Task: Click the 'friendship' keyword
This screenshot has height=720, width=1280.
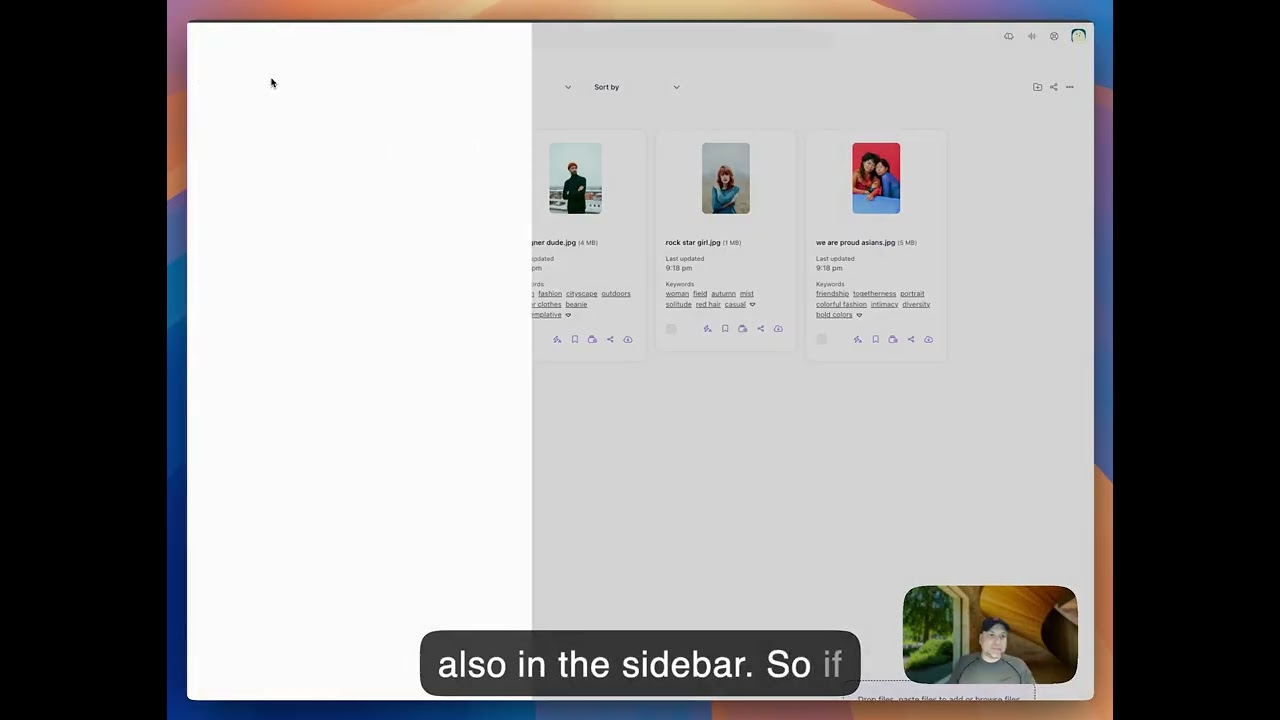Action: [x=832, y=294]
